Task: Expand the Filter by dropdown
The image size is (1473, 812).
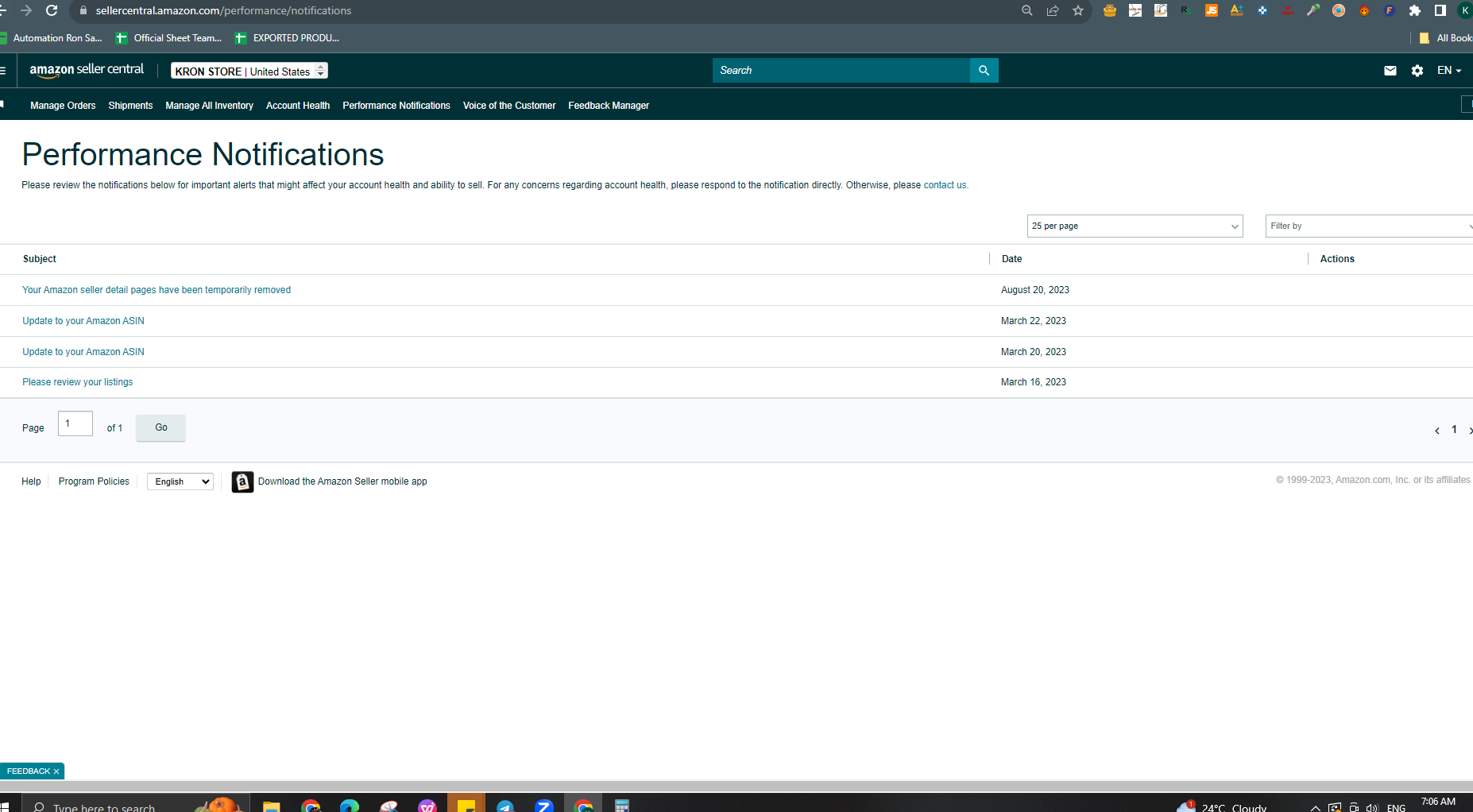Action: pos(1369,226)
